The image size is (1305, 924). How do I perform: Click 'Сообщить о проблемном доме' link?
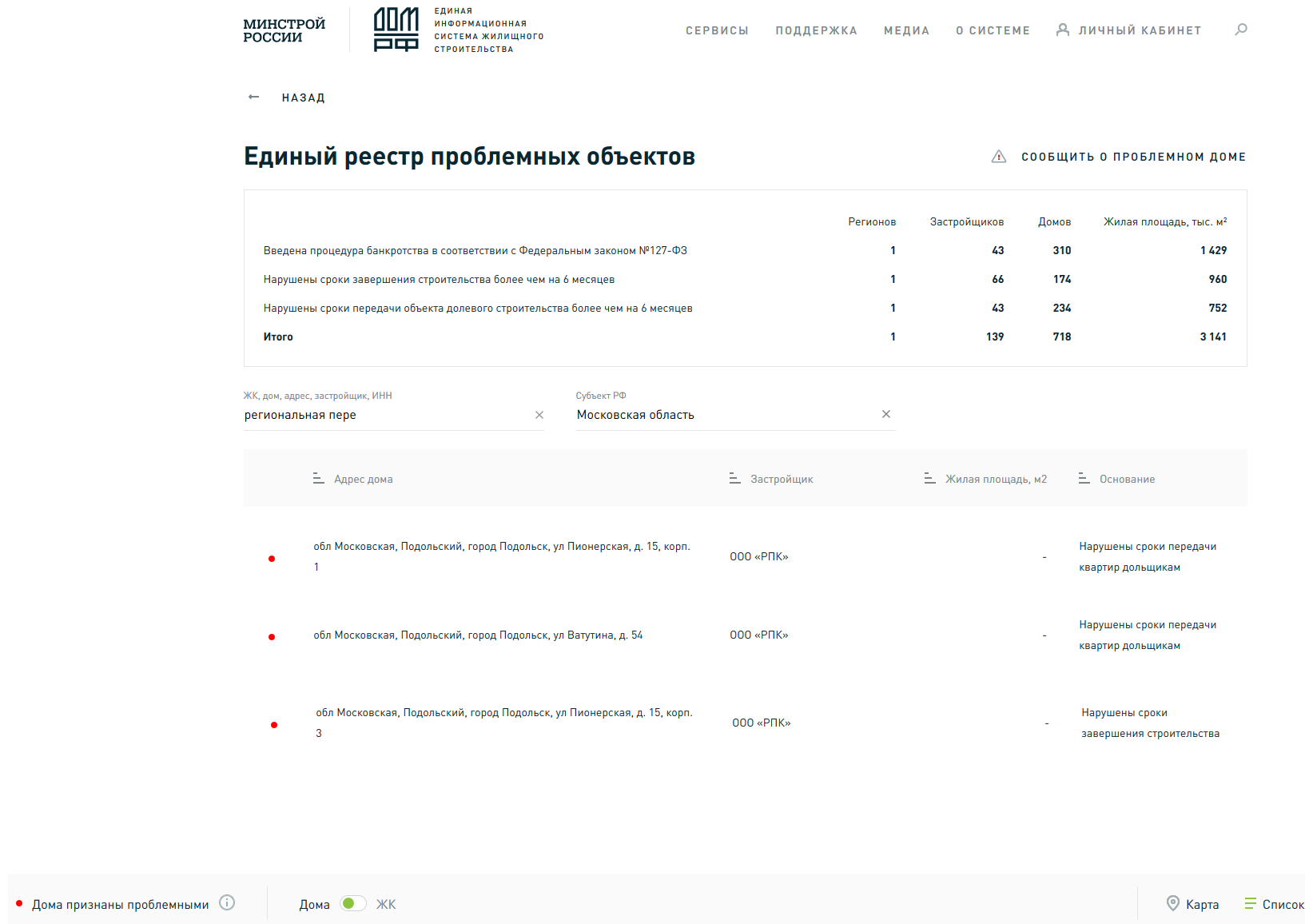tap(1133, 157)
